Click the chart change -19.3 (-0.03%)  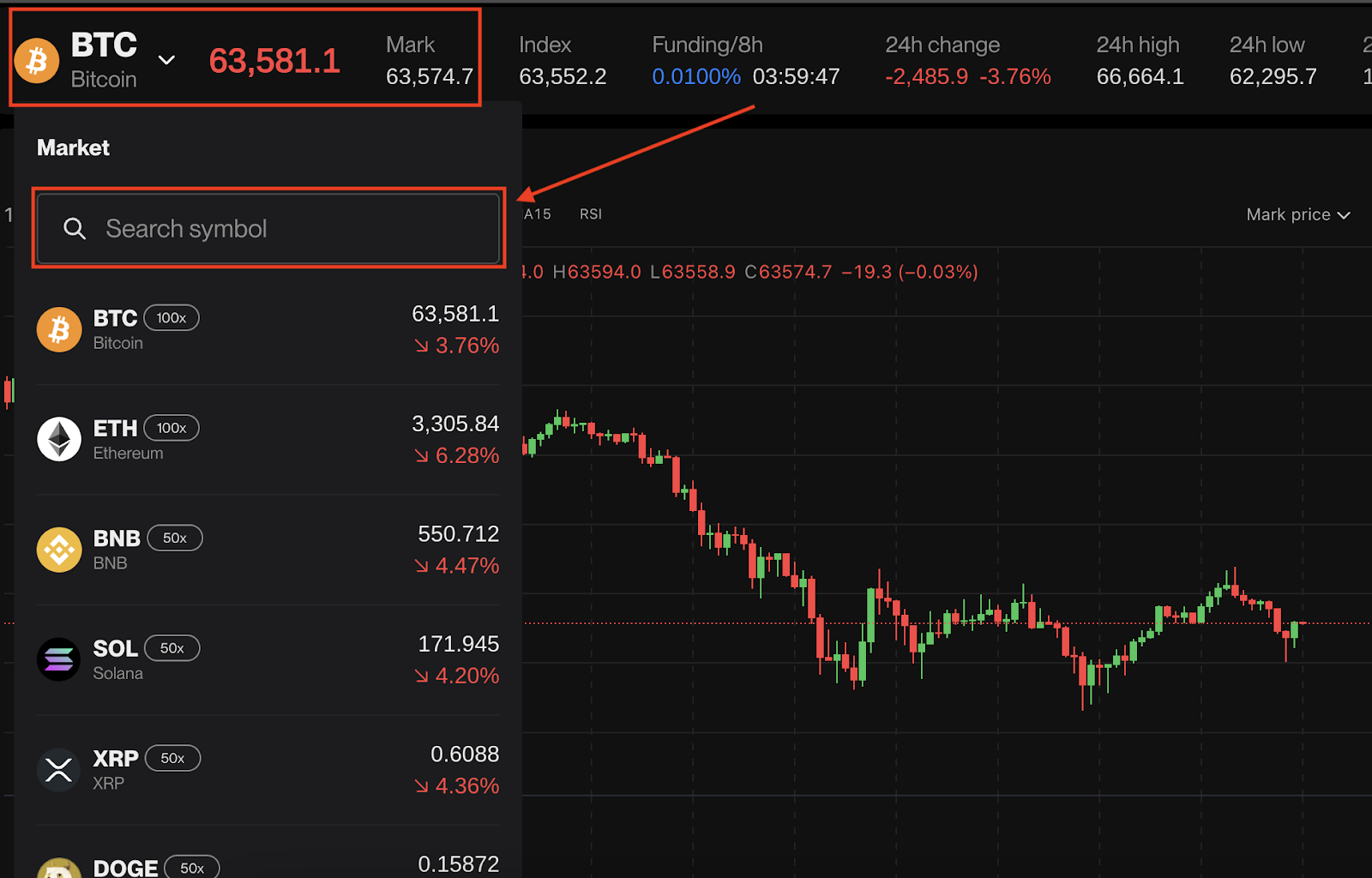910,272
